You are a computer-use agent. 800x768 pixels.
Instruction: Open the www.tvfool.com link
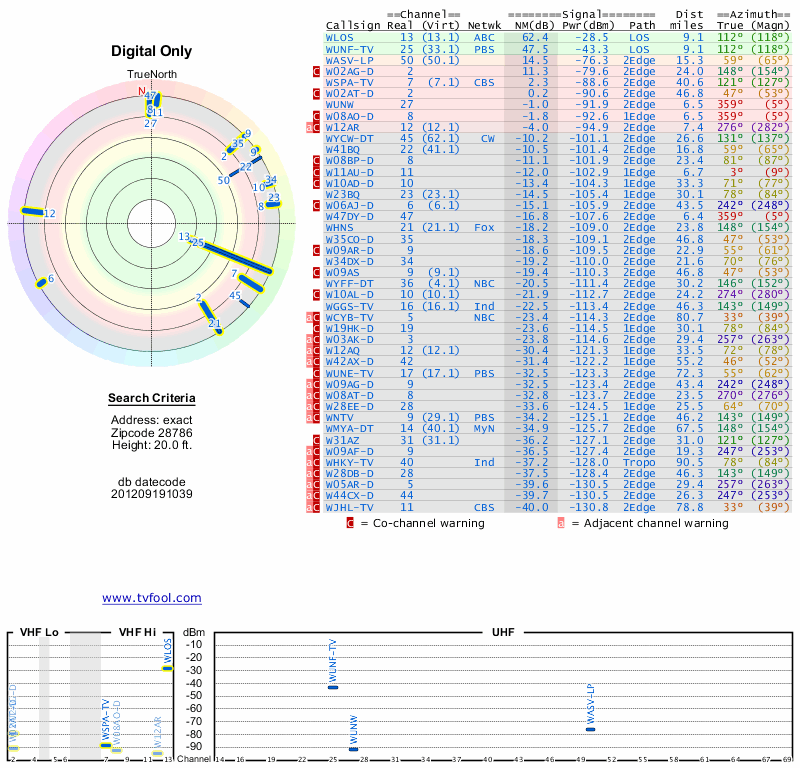(151, 598)
